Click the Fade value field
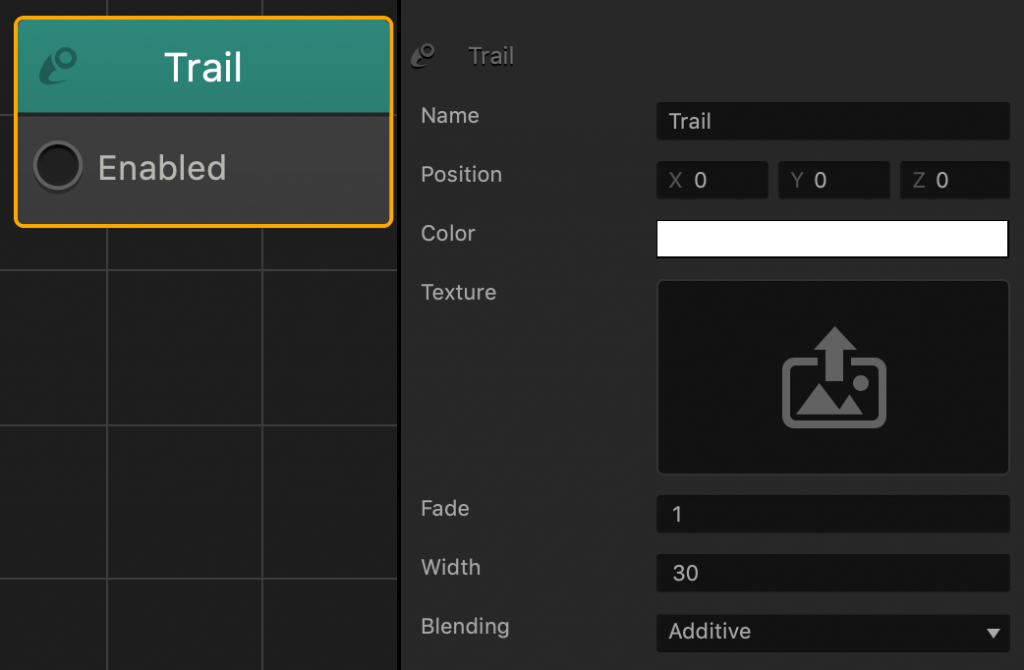1024x670 pixels. click(x=832, y=514)
